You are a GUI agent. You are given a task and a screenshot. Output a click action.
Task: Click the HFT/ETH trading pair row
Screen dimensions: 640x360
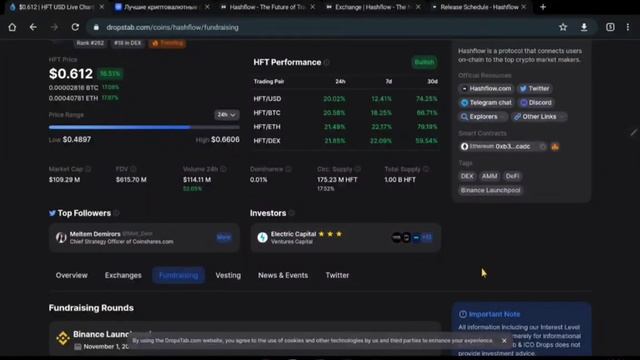point(345,127)
